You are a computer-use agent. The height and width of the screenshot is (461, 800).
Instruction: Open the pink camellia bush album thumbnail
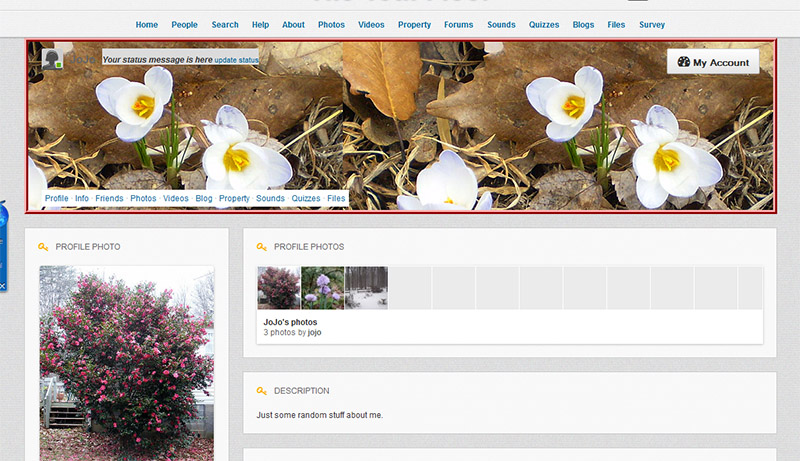(x=278, y=288)
